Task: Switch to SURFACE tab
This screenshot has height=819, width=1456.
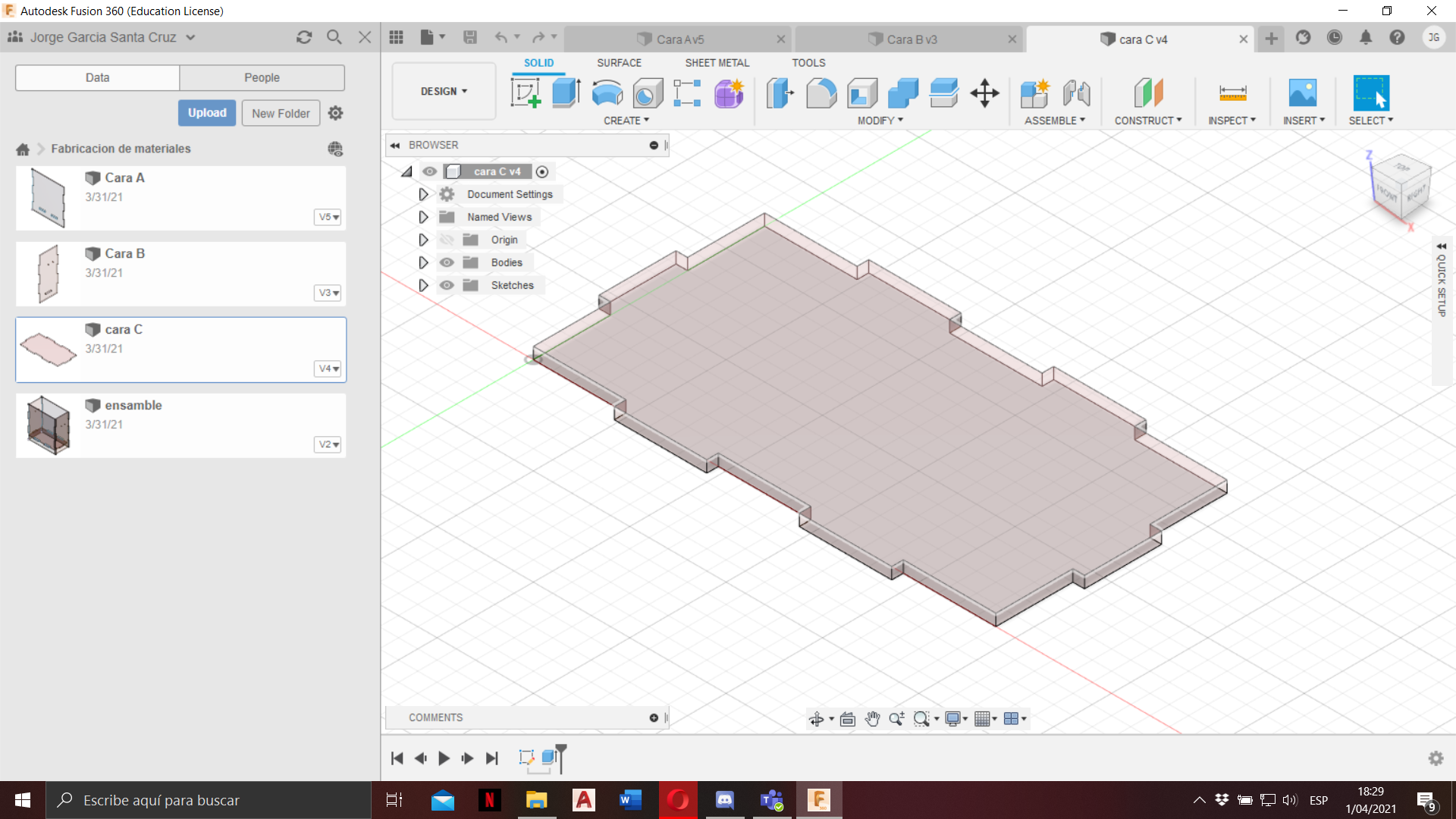Action: [617, 62]
